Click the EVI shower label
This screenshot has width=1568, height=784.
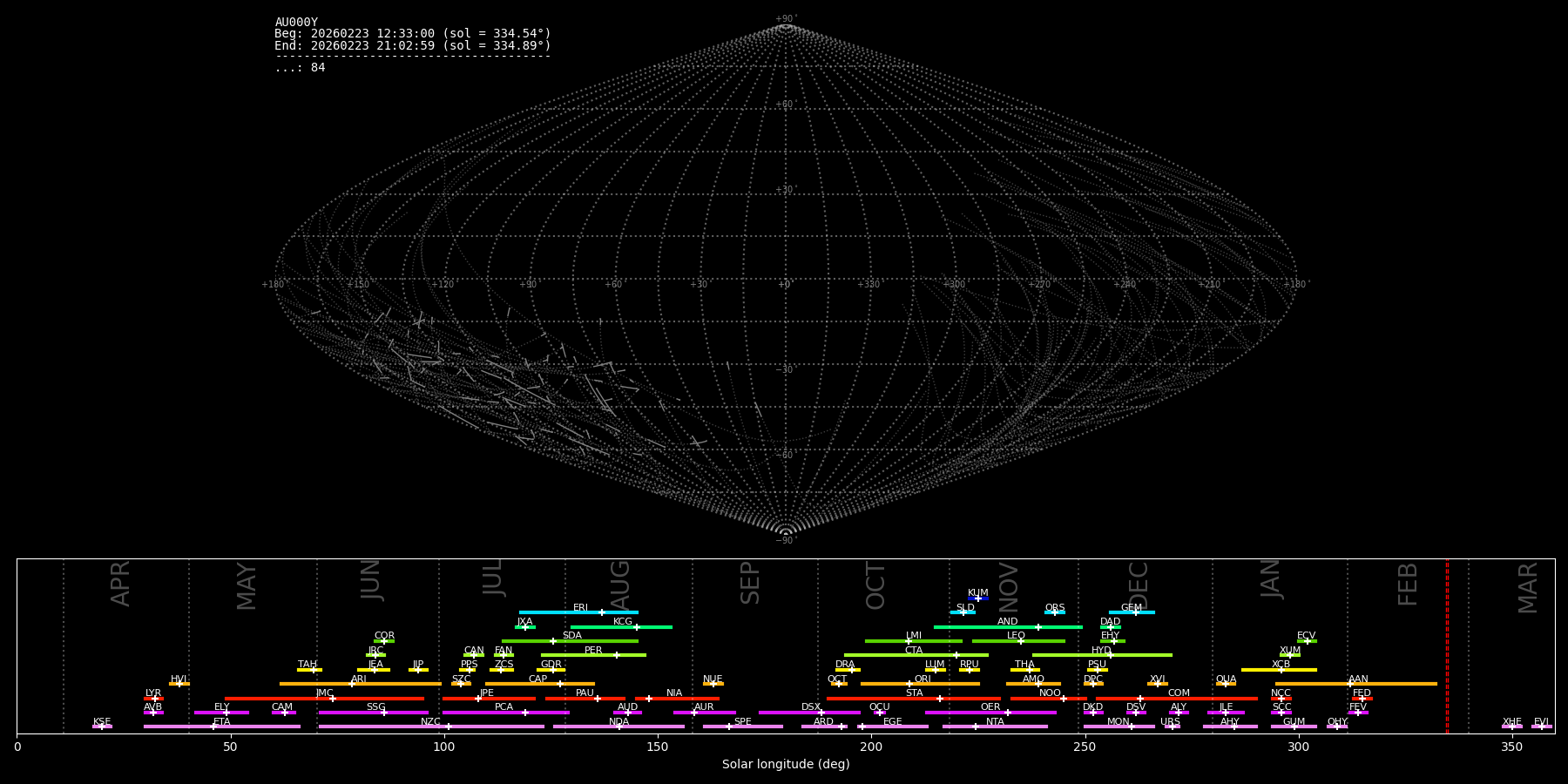coord(1541,722)
